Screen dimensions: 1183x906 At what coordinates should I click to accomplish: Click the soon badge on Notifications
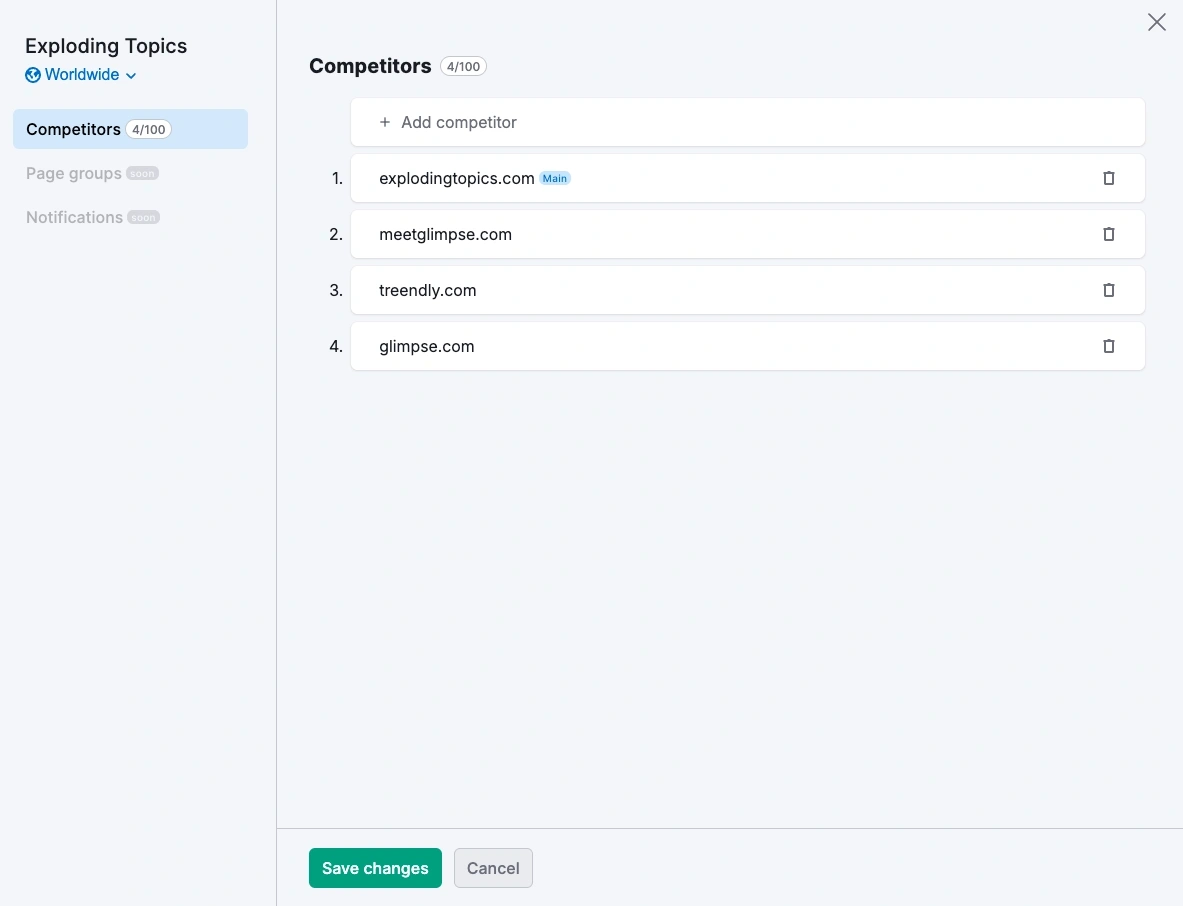(x=144, y=217)
